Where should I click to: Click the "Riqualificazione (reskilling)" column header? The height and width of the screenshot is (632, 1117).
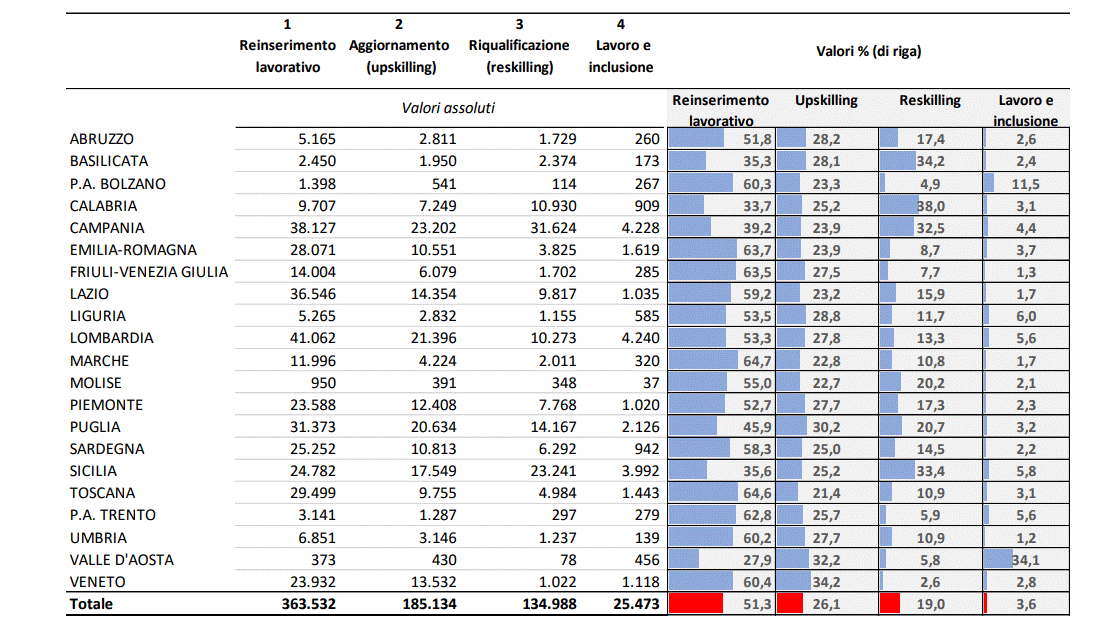519,56
